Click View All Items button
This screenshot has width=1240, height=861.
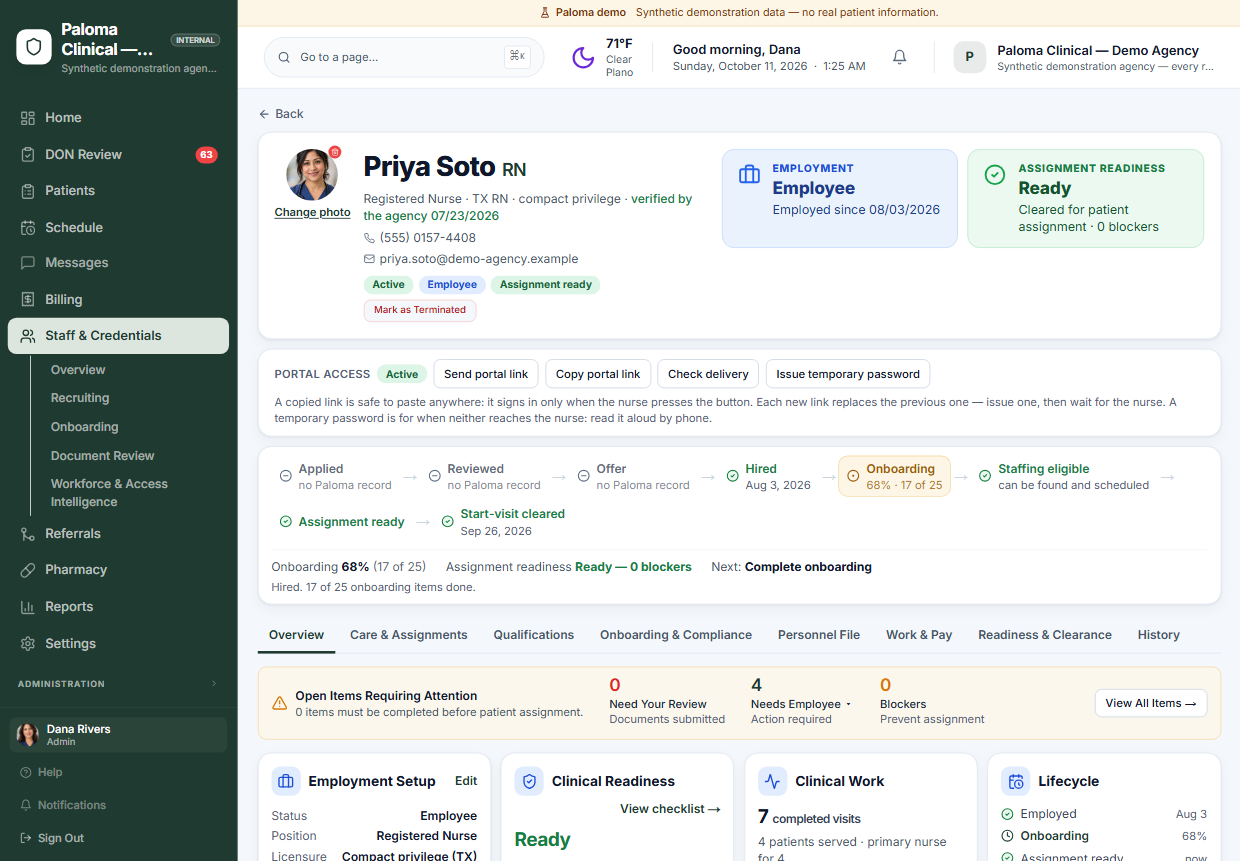(1151, 703)
